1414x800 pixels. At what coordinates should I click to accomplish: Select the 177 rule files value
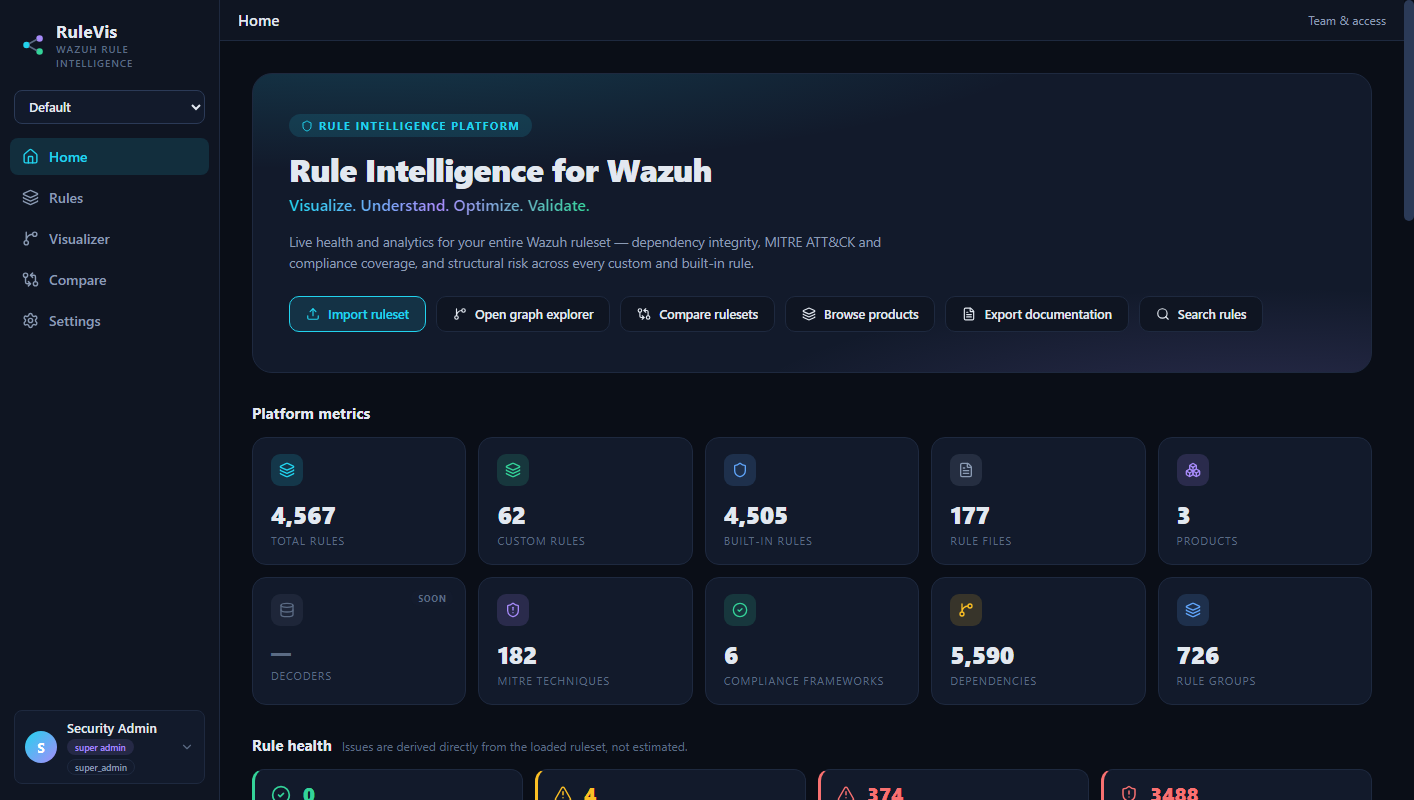coord(970,516)
